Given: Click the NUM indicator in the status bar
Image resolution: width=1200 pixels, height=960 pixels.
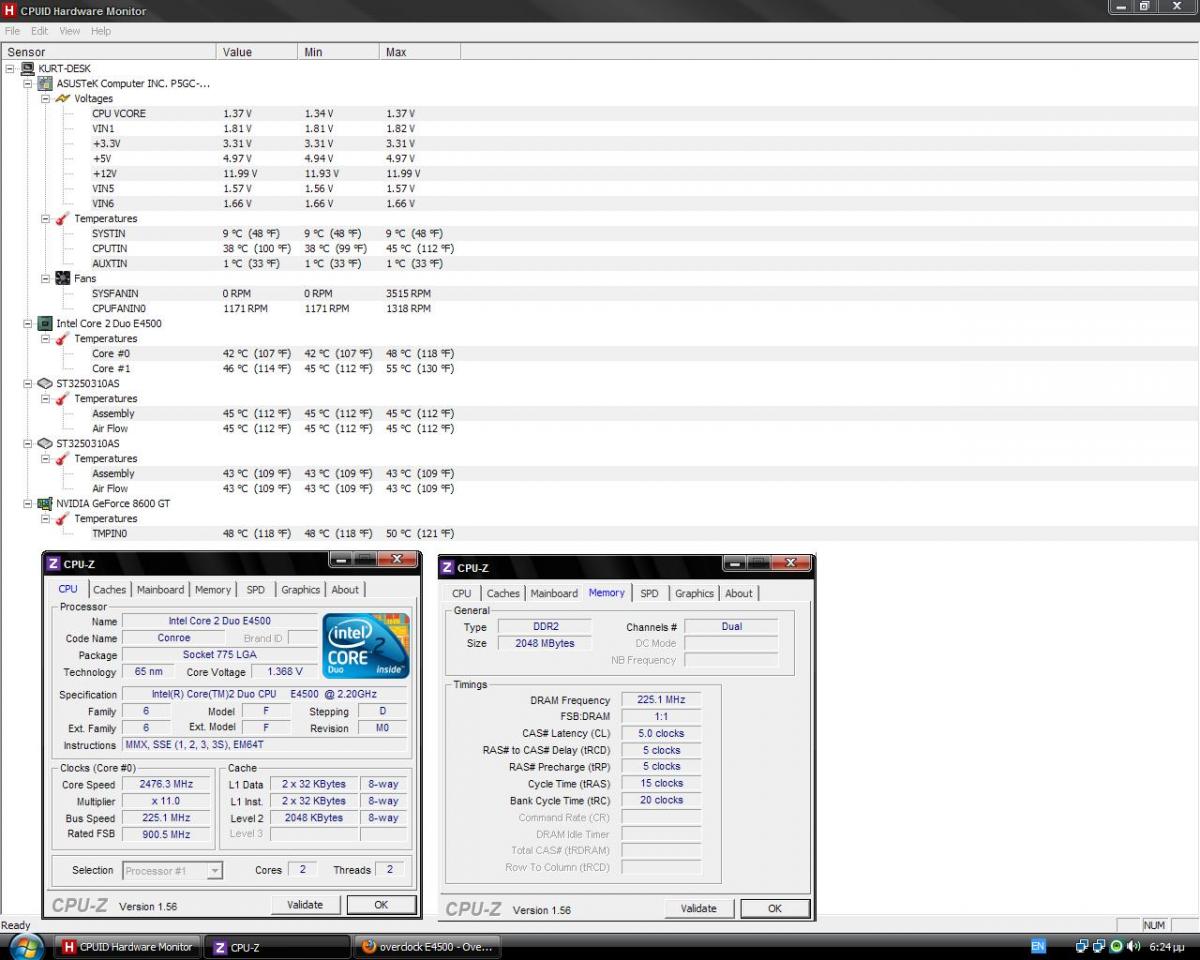Looking at the screenshot, I should 1154,925.
